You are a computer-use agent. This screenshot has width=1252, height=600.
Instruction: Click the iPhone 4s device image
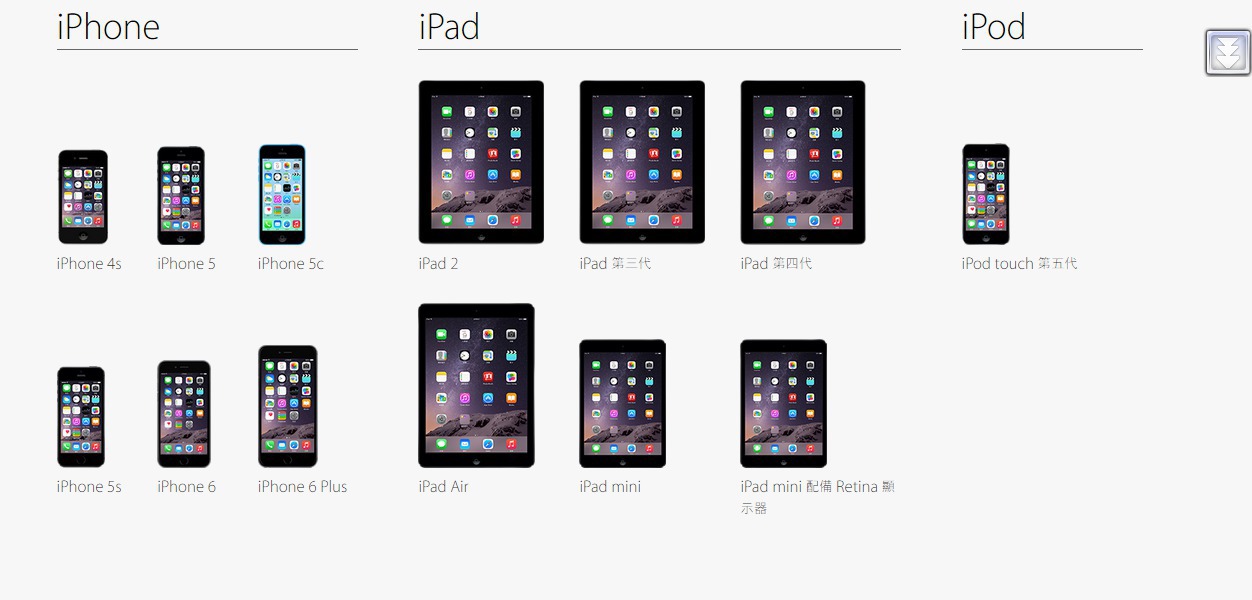coord(83,197)
